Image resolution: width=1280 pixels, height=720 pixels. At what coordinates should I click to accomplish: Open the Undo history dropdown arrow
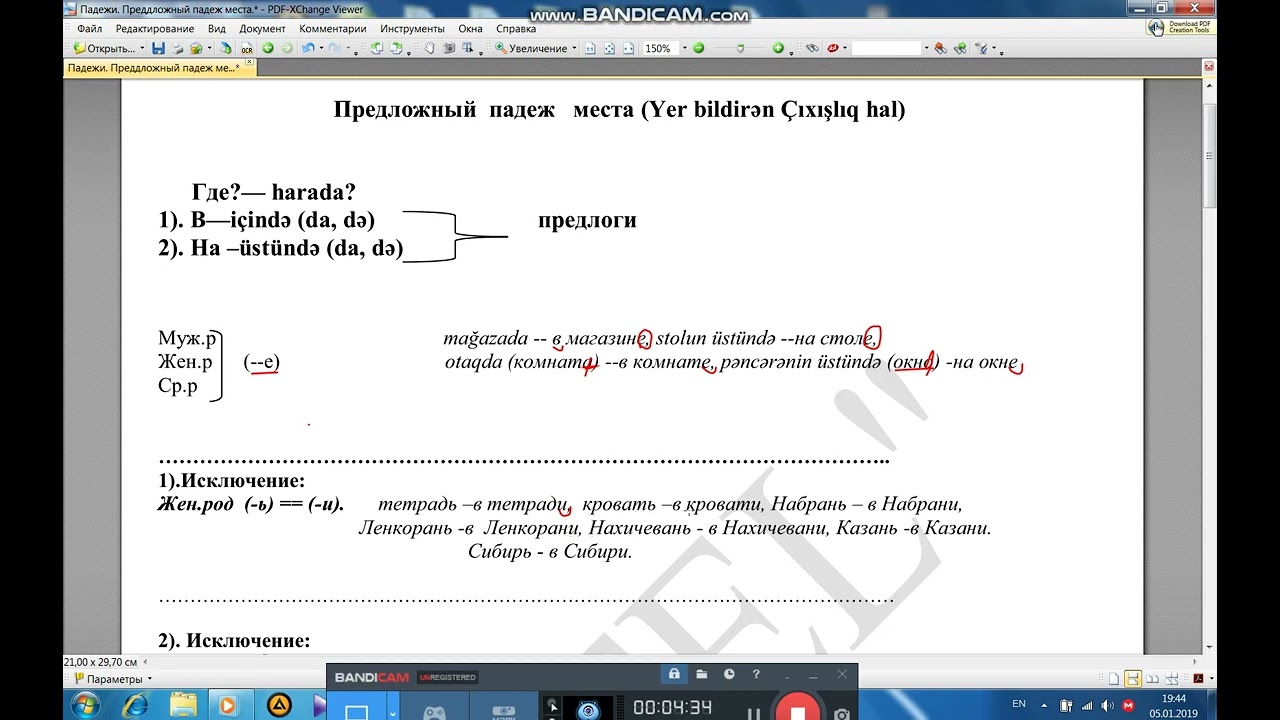[x=321, y=48]
